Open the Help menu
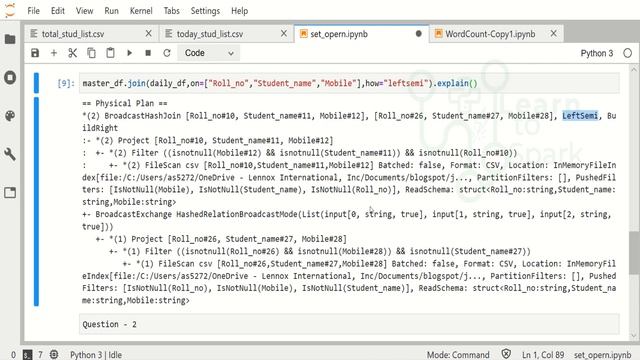Screen dimensions: 640x360 click(239, 11)
